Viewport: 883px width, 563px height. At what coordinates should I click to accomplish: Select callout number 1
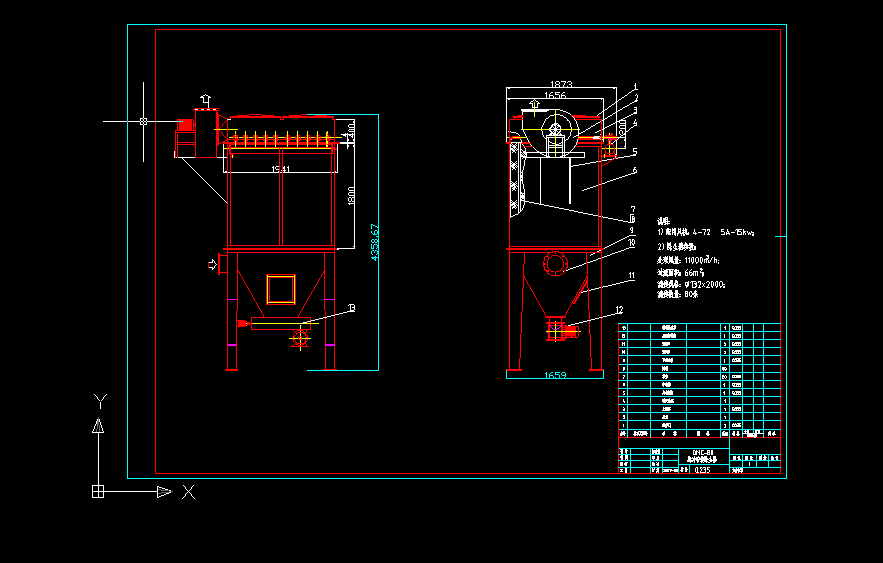(635, 87)
